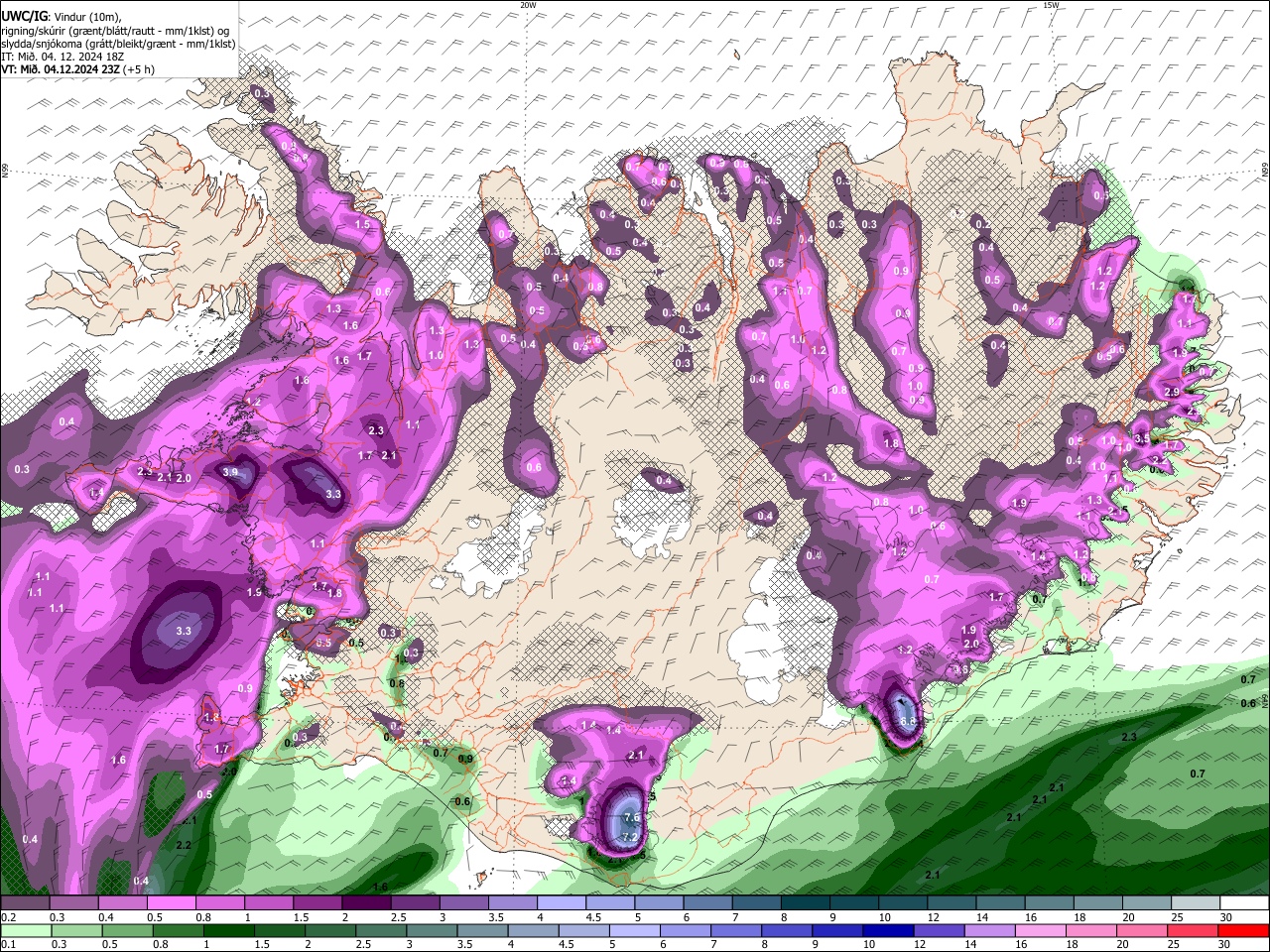Click the 'slydda/snjókoma' legend description line
Screen dimensions: 1270x952
click(118, 44)
